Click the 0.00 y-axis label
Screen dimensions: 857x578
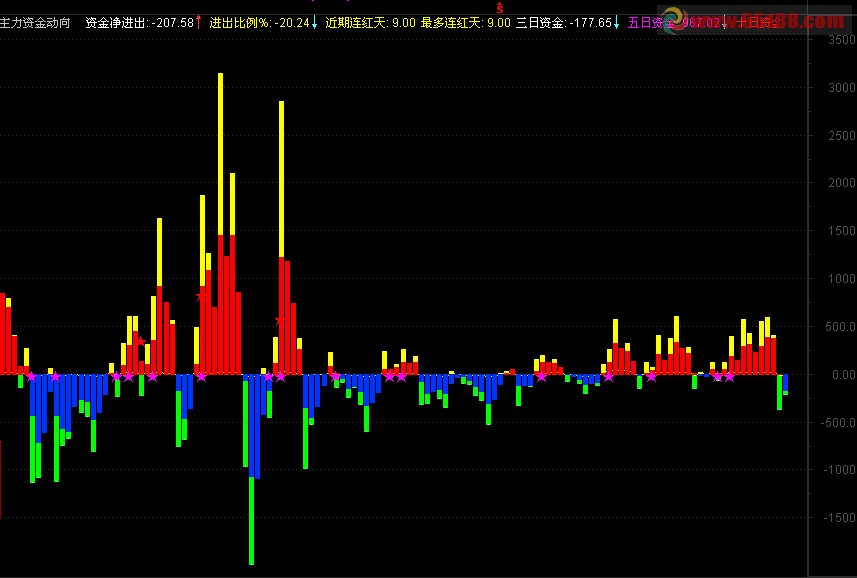pos(843,375)
